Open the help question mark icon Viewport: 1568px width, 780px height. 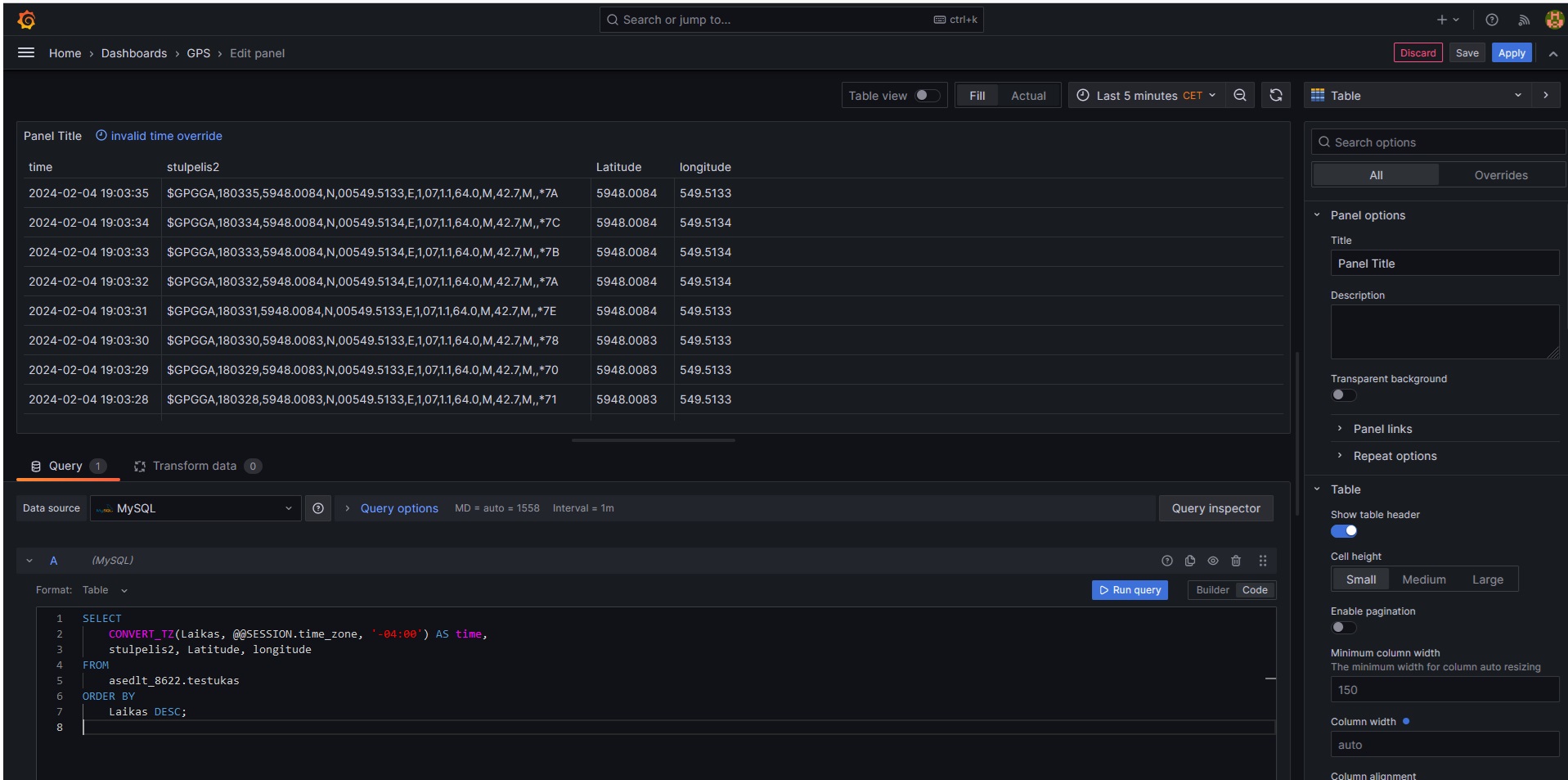pyautogui.click(x=1492, y=20)
